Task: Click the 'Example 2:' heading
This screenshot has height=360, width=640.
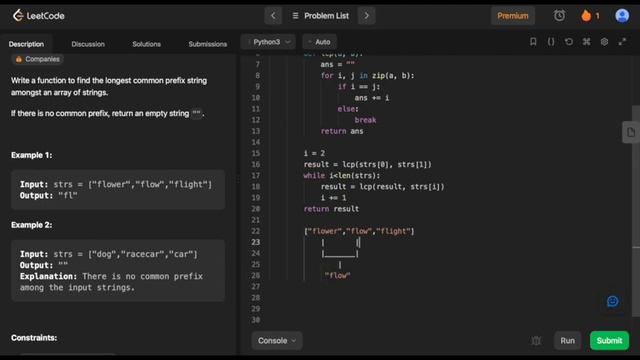Action: [x=32, y=225]
